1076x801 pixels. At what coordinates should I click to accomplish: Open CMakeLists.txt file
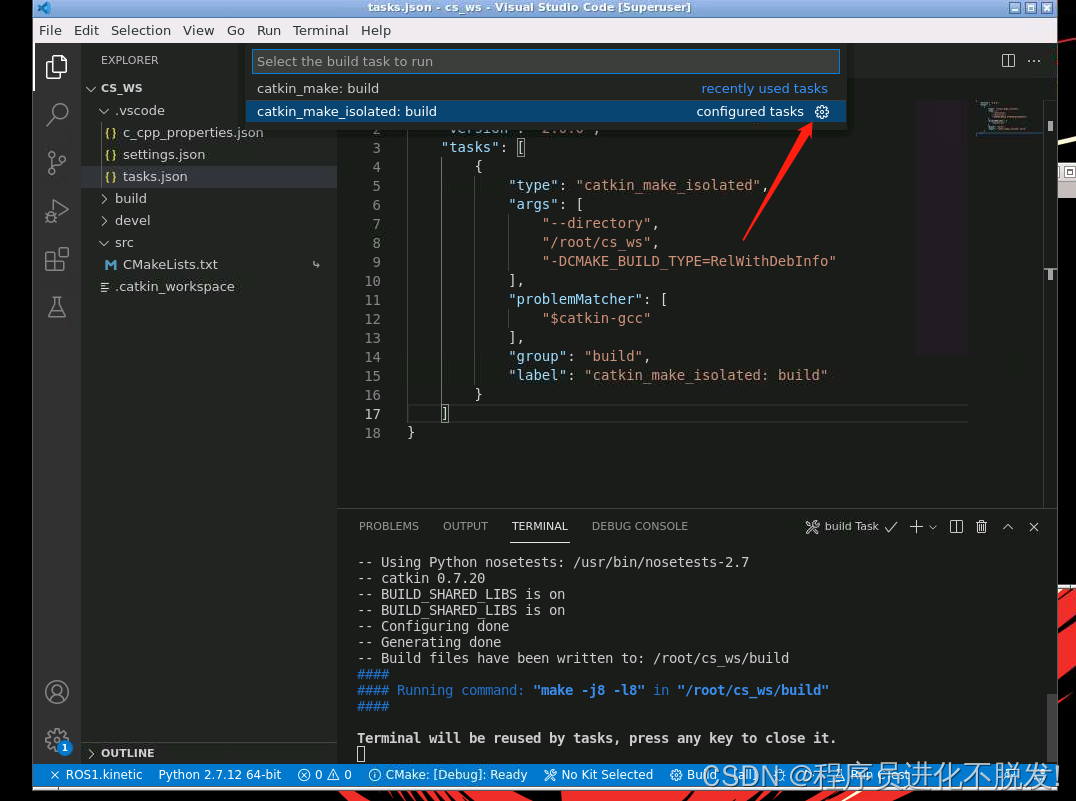(x=169, y=264)
